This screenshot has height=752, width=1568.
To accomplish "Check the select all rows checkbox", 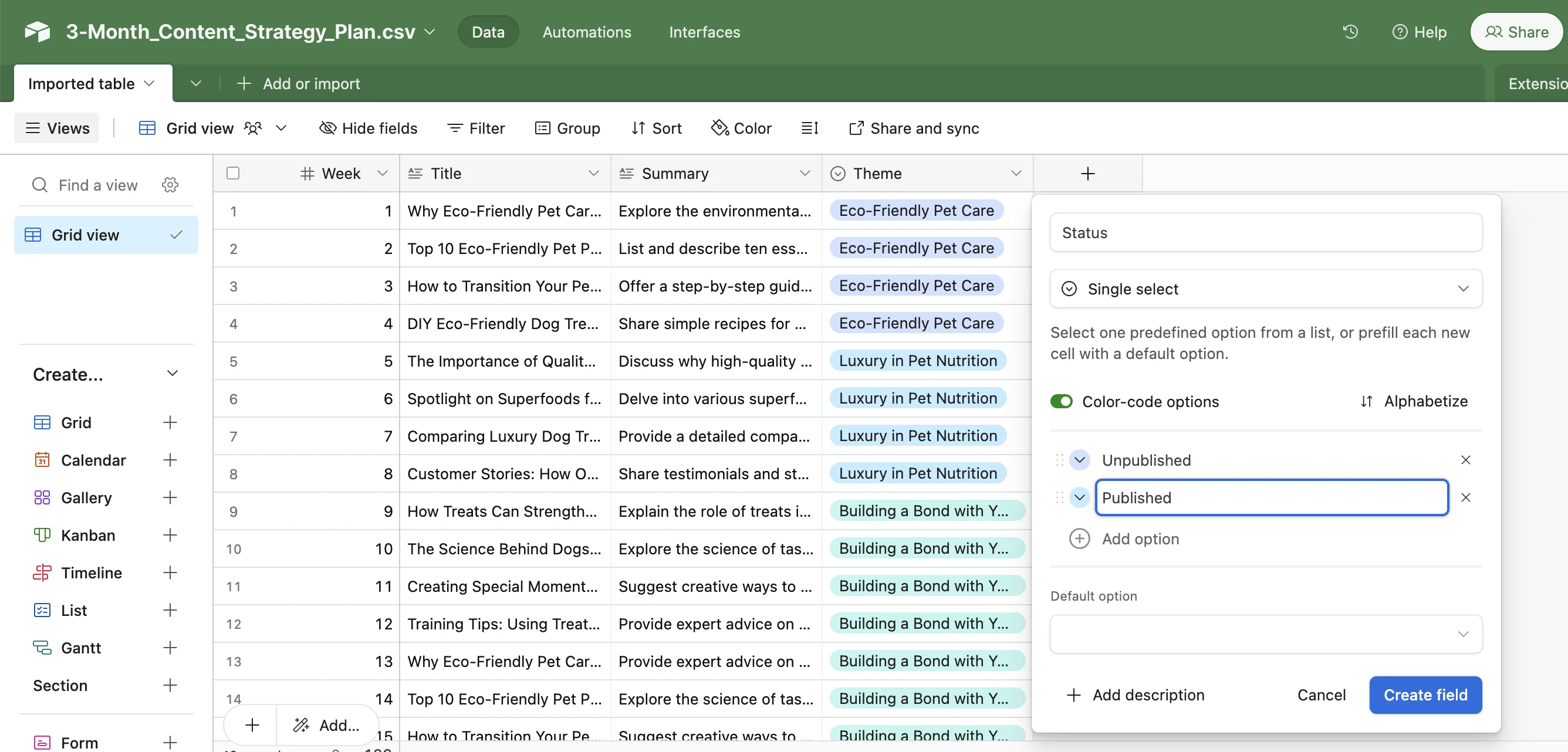I will click(x=232, y=174).
